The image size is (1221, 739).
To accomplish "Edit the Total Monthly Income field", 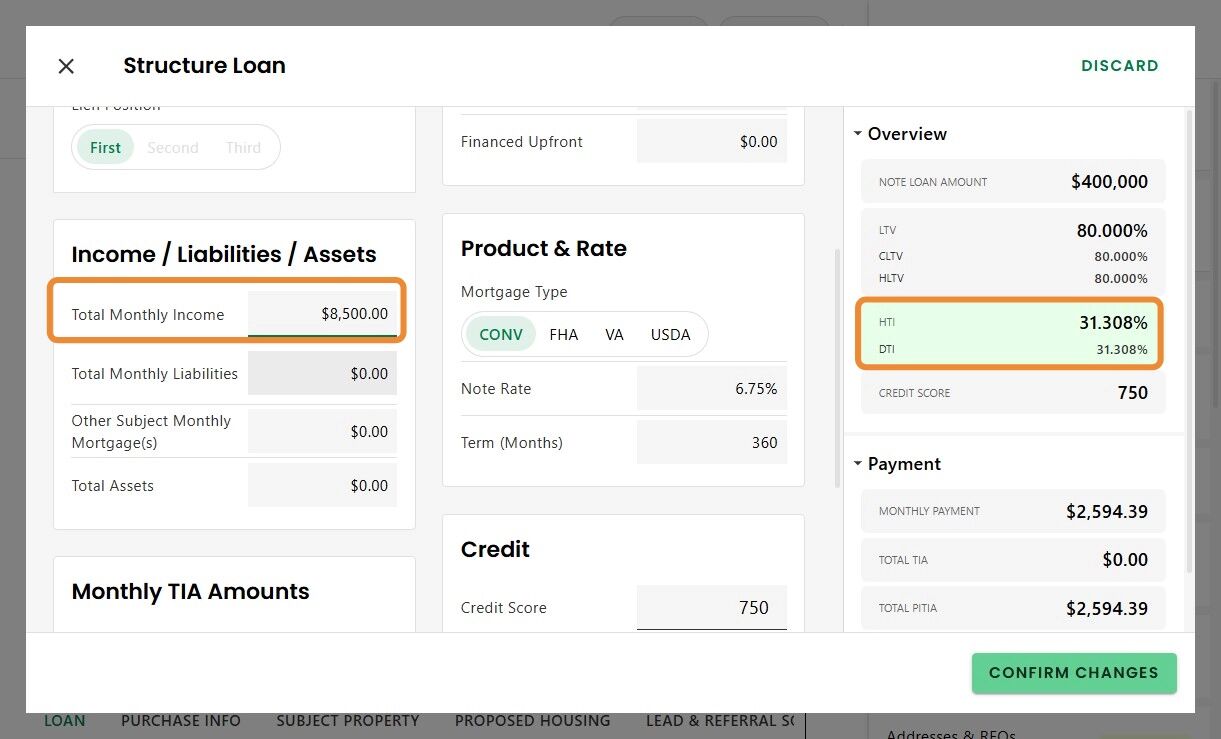I will pos(322,314).
